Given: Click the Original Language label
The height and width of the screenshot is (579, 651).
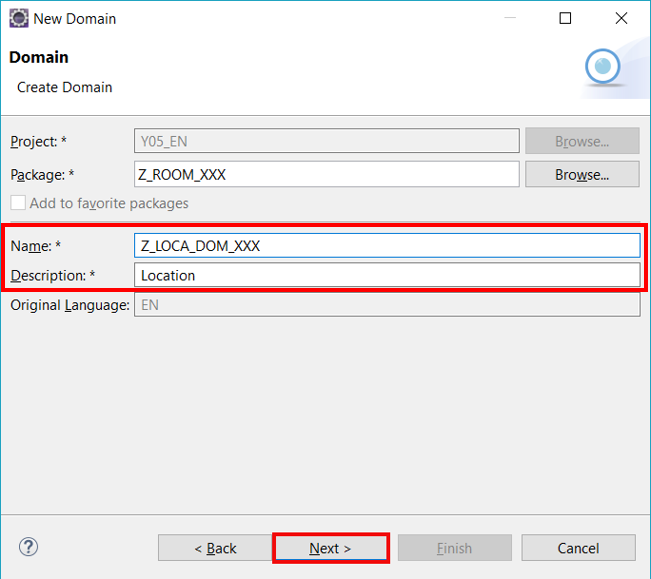Looking at the screenshot, I should [x=70, y=305].
